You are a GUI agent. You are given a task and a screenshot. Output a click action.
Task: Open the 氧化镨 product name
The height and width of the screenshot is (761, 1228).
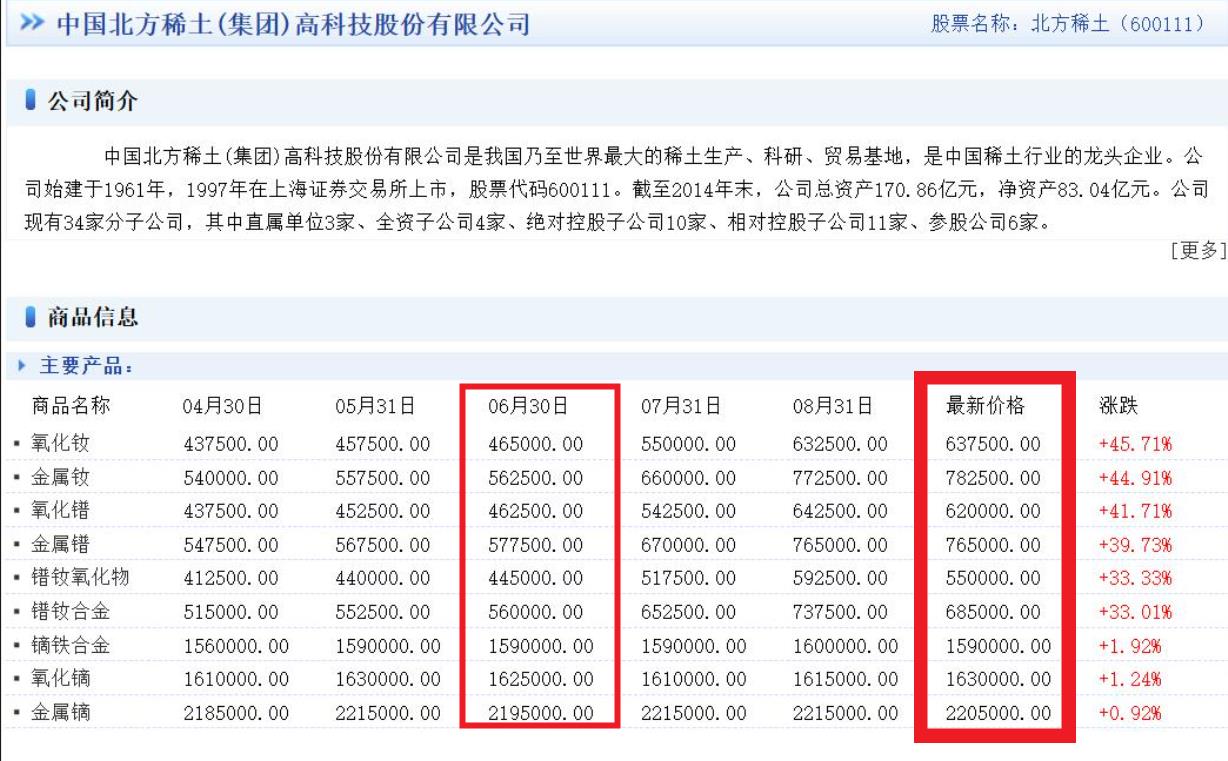(x=61, y=511)
